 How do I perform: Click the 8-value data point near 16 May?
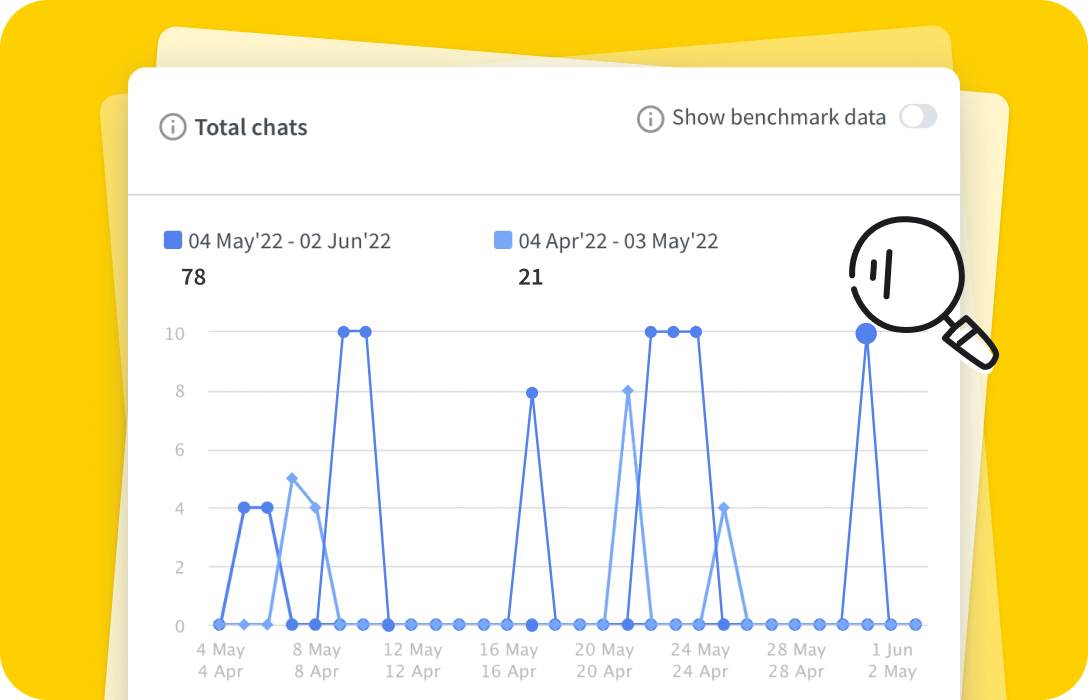(530, 391)
